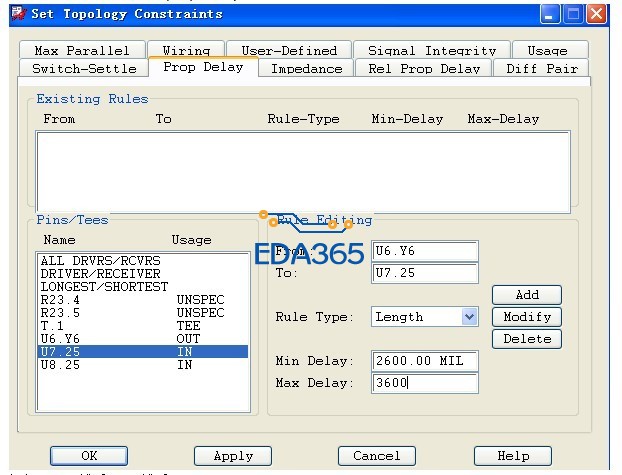Switch to Signal Integrity tab
The height and width of the screenshot is (475, 622).
(x=432, y=50)
